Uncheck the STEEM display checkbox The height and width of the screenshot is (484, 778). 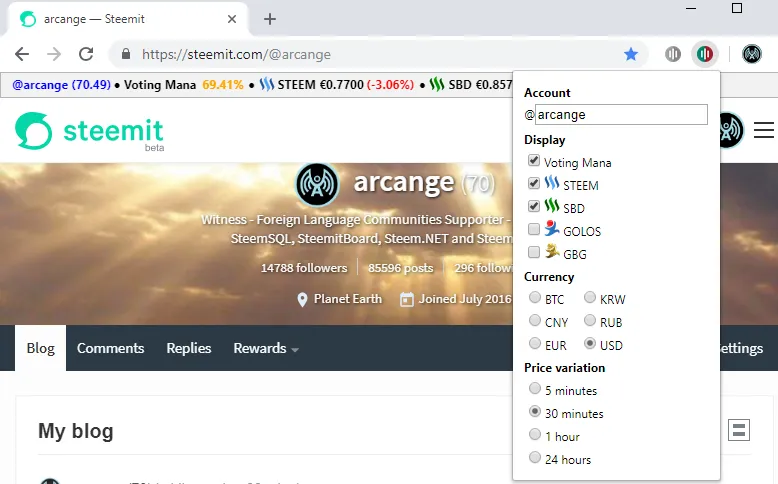(x=534, y=183)
